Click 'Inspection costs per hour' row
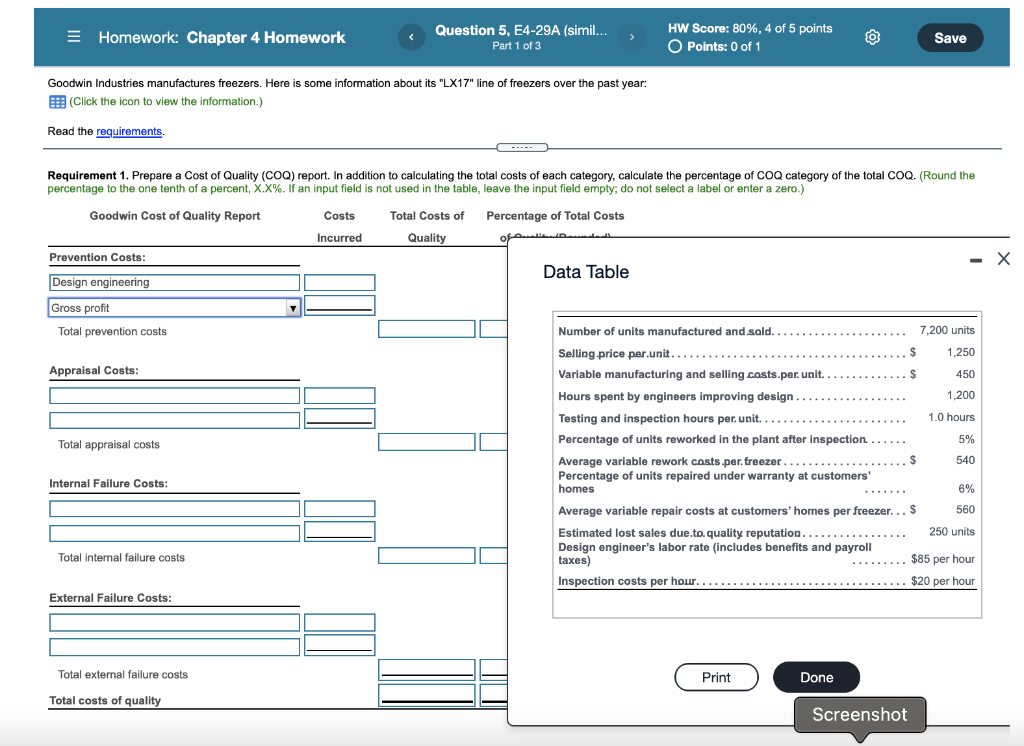This screenshot has width=1024, height=746. (766, 581)
